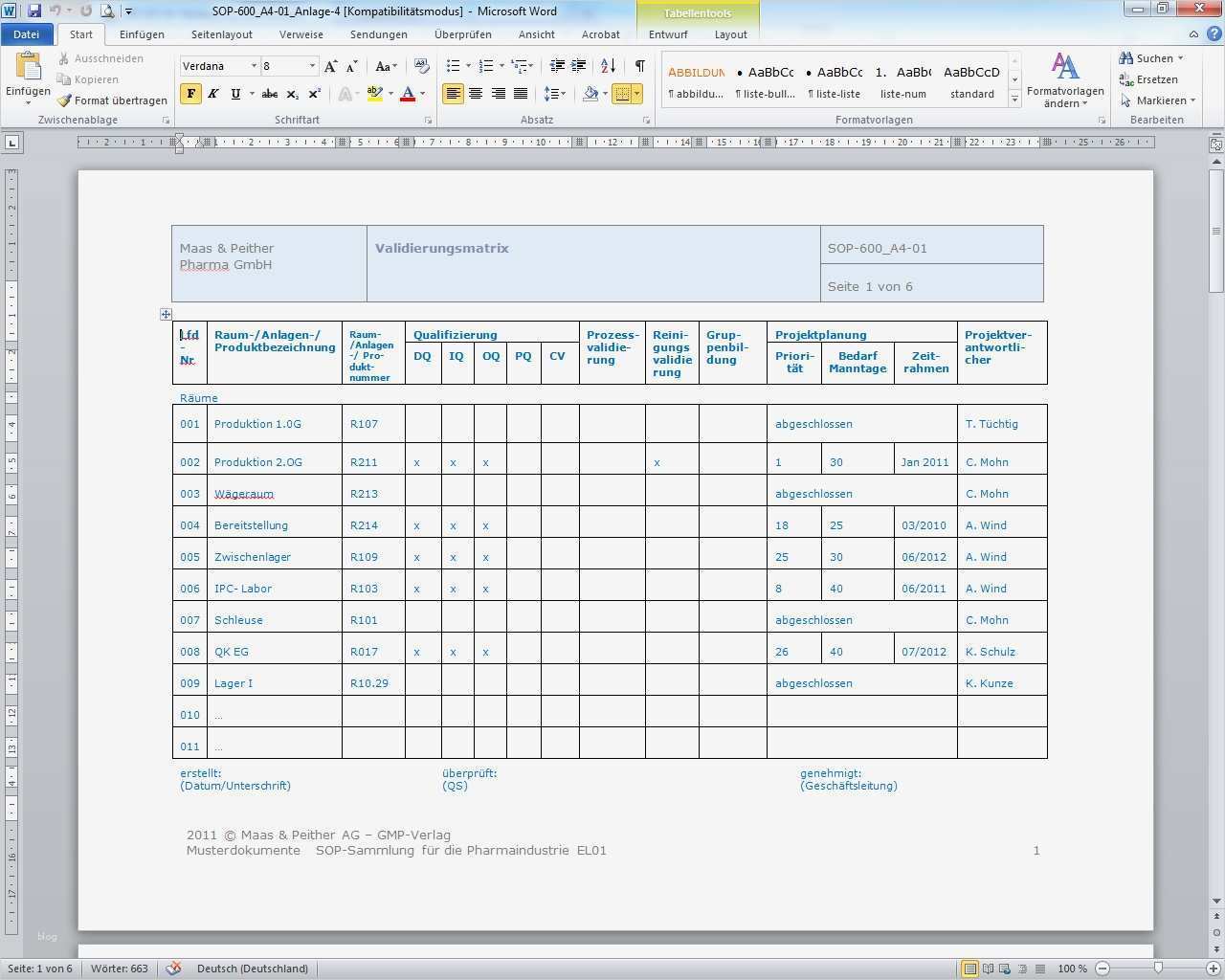Open the spelling check icon in the status bar

(173, 969)
